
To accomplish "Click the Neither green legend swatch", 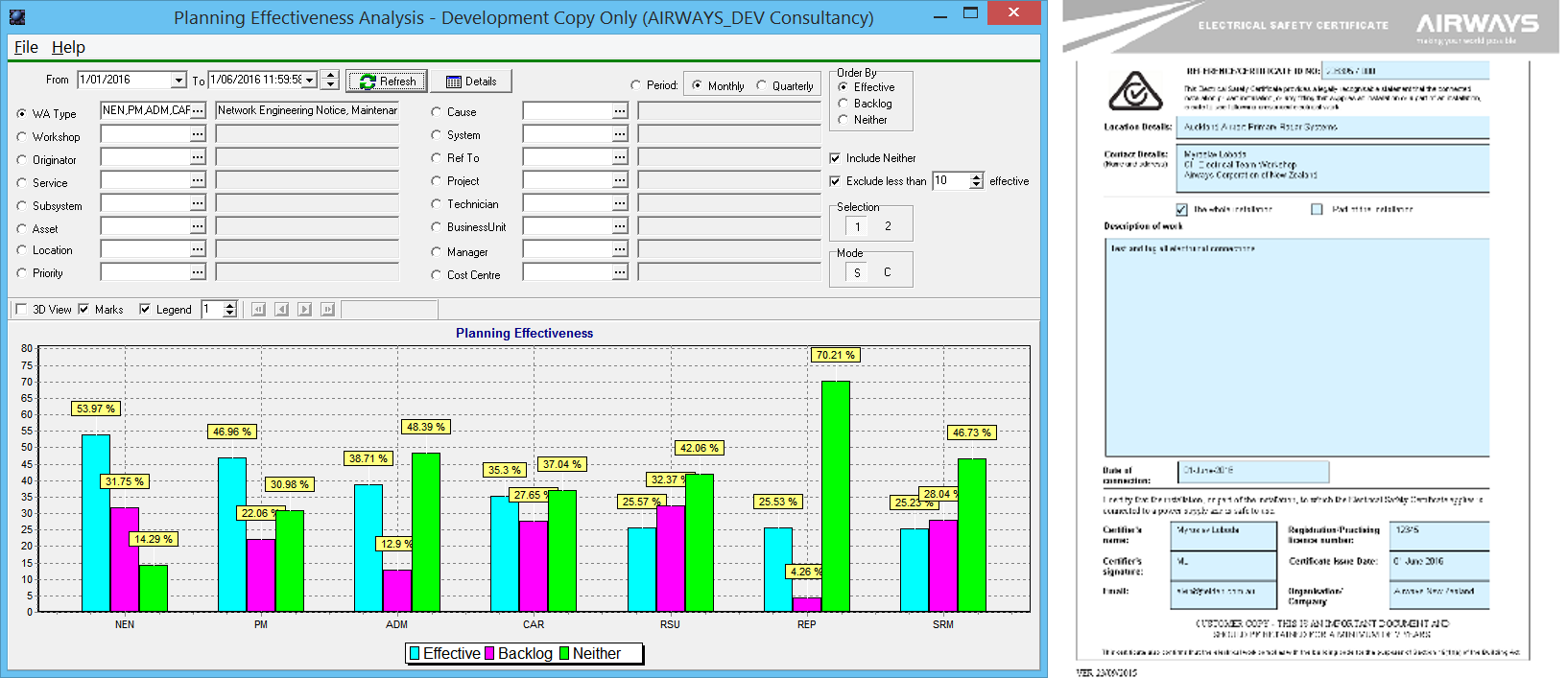I will [564, 653].
